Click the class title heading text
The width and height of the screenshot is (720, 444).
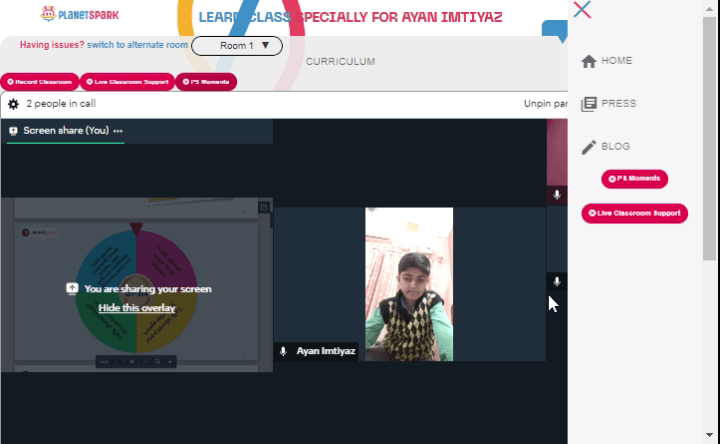(x=350, y=17)
